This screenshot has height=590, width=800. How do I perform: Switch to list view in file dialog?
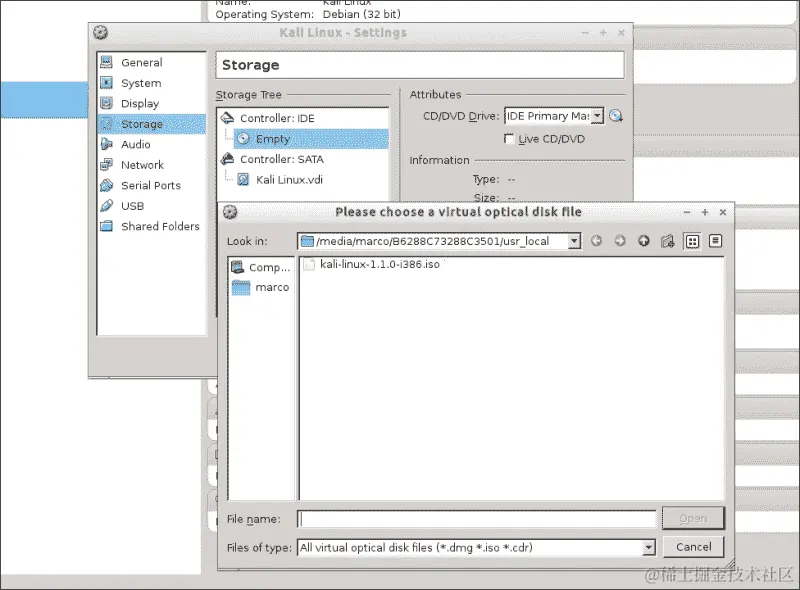(x=692, y=241)
